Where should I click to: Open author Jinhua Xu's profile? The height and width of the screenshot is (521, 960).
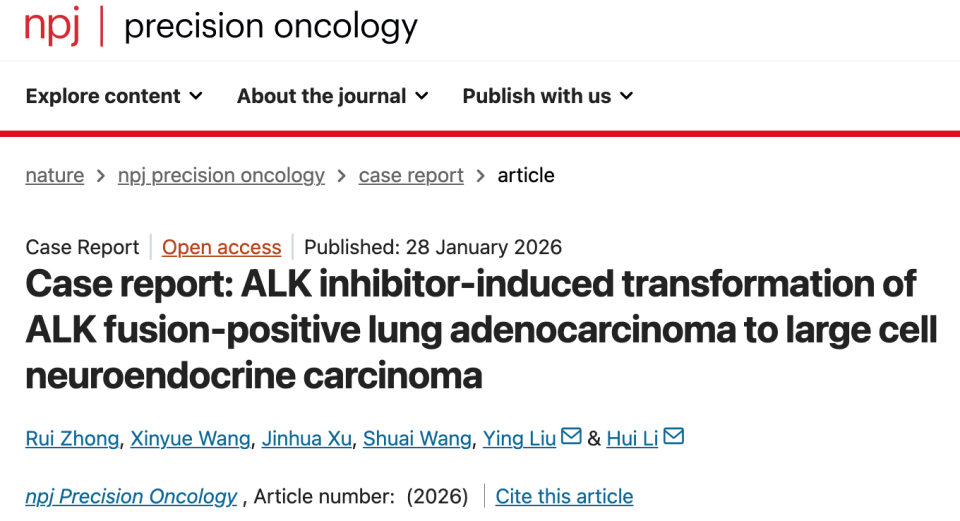306,438
